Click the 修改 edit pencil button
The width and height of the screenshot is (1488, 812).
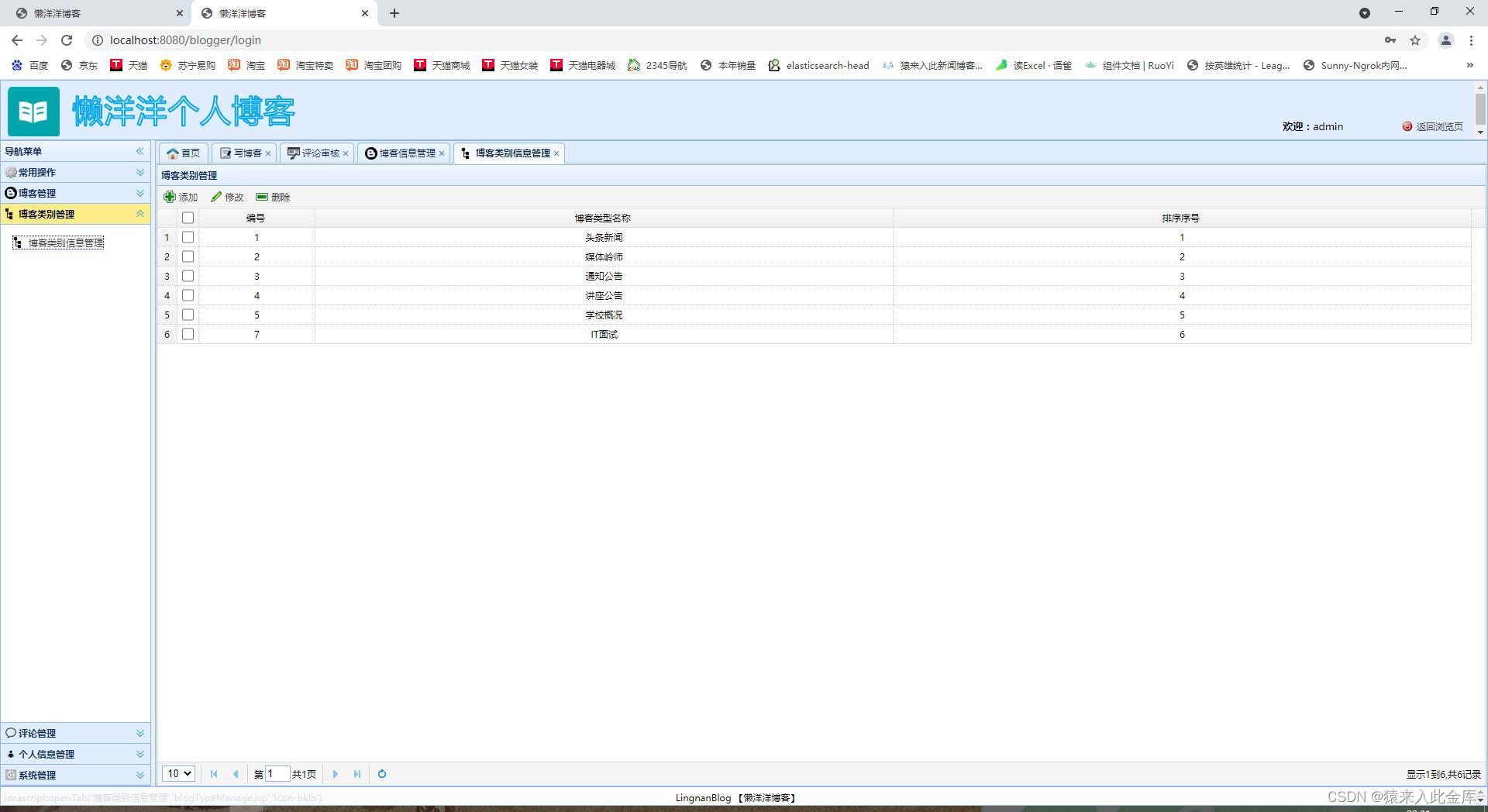coord(227,197)
